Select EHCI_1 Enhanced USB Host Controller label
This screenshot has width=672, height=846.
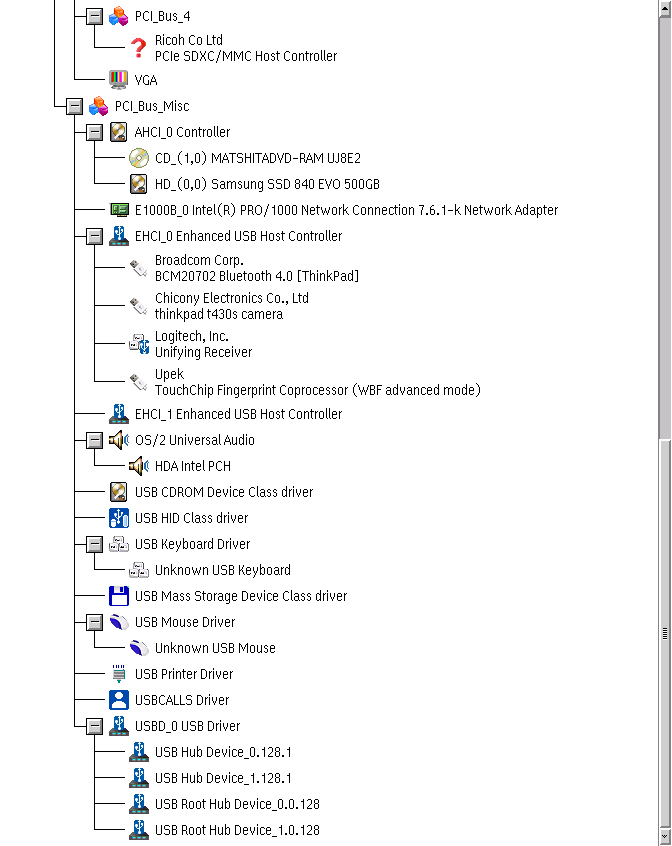(x=238, y=414)
